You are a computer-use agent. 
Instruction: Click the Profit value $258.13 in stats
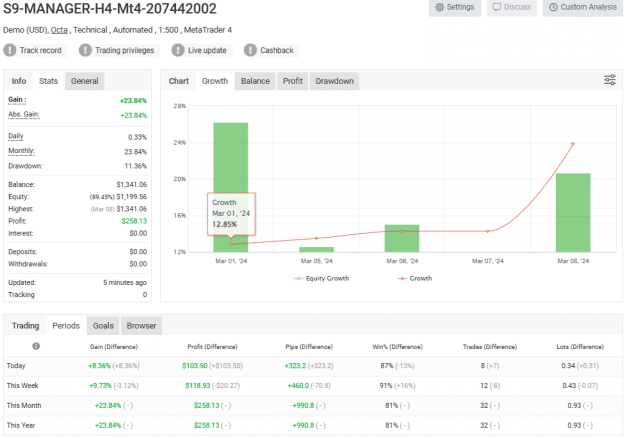(x=134, y=221)
